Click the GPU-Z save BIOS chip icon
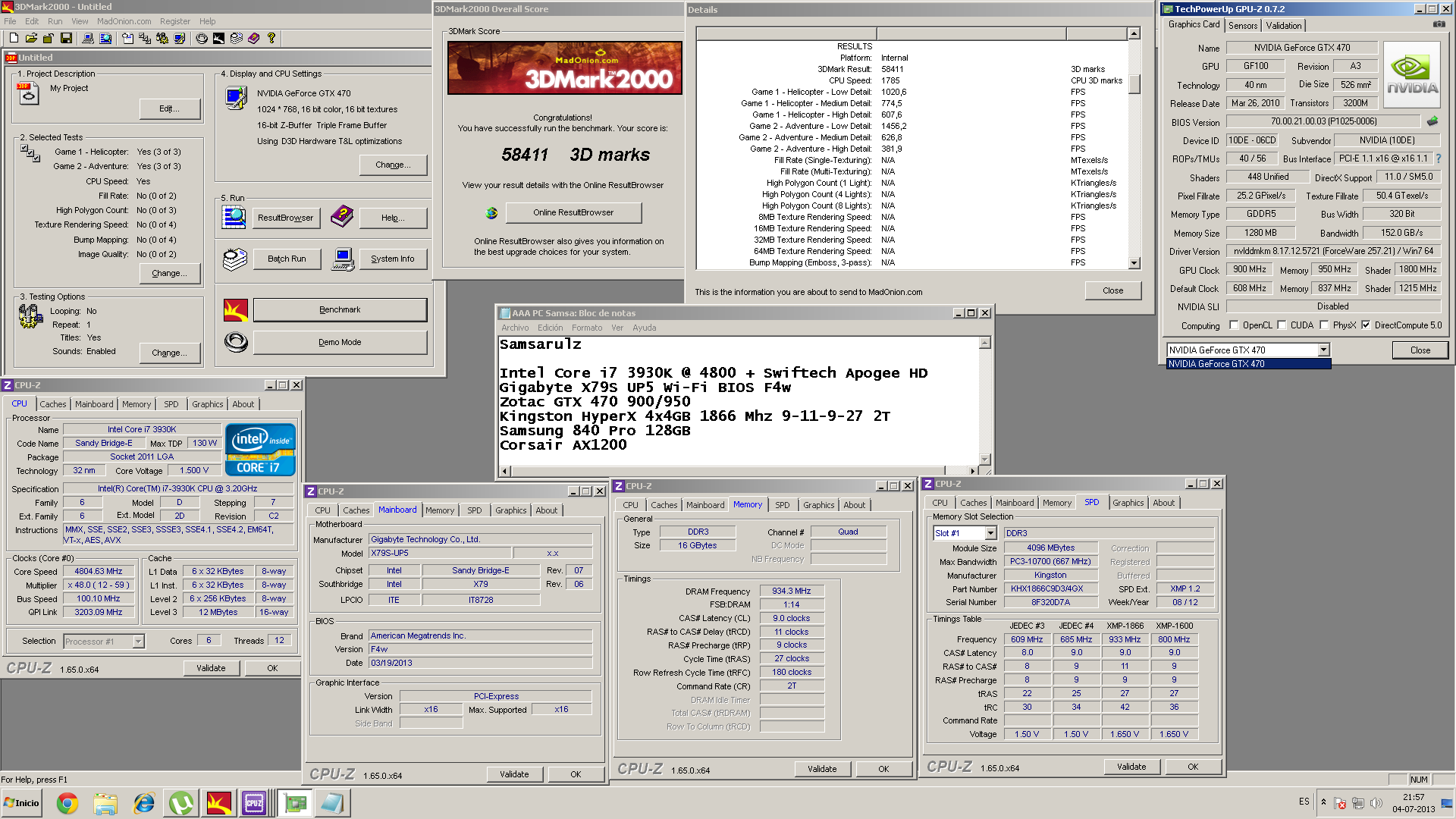 point(1432,121)
